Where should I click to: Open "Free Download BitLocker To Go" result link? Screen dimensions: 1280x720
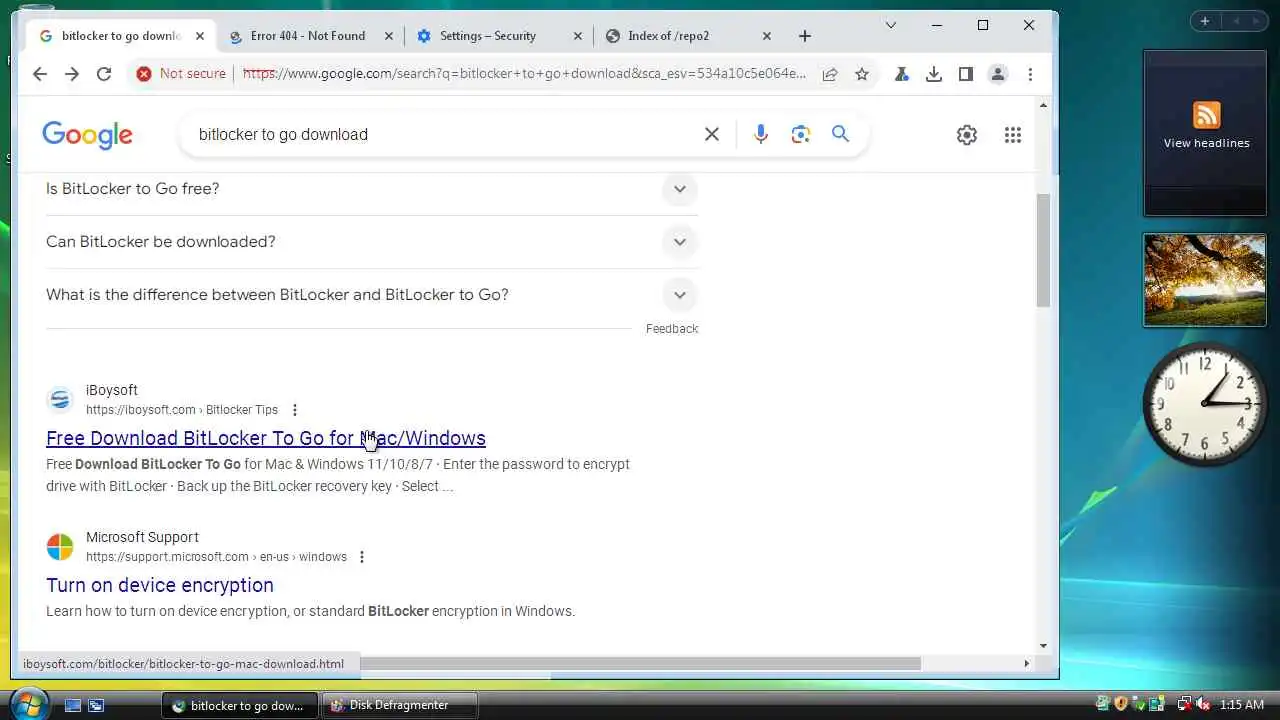click(266, 438)
